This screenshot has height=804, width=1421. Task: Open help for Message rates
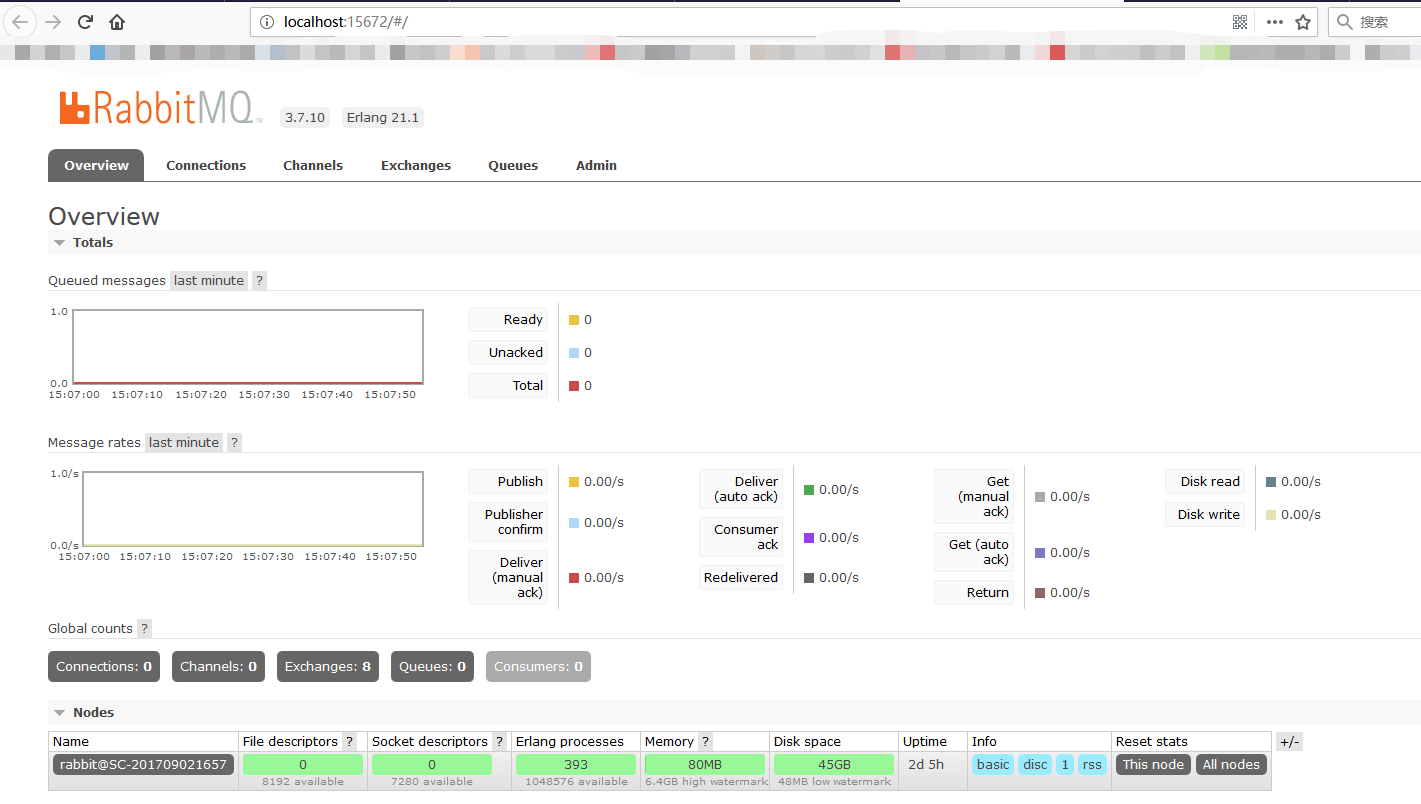234,443
